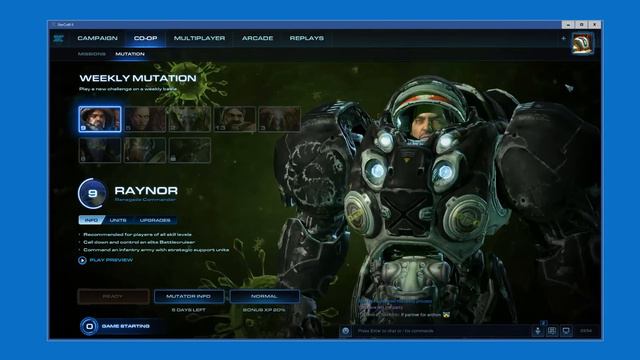640x360 pixels.
Task: Maximize the StarCraft II window
Action: 582,24
